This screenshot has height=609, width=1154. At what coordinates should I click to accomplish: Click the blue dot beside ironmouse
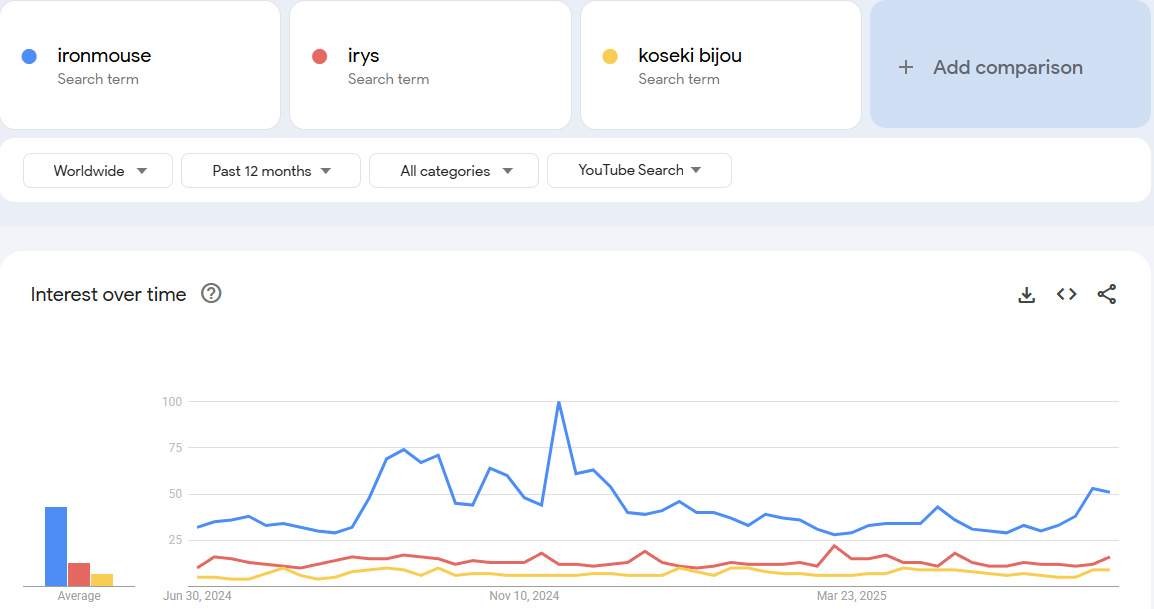tap(30, 56)
